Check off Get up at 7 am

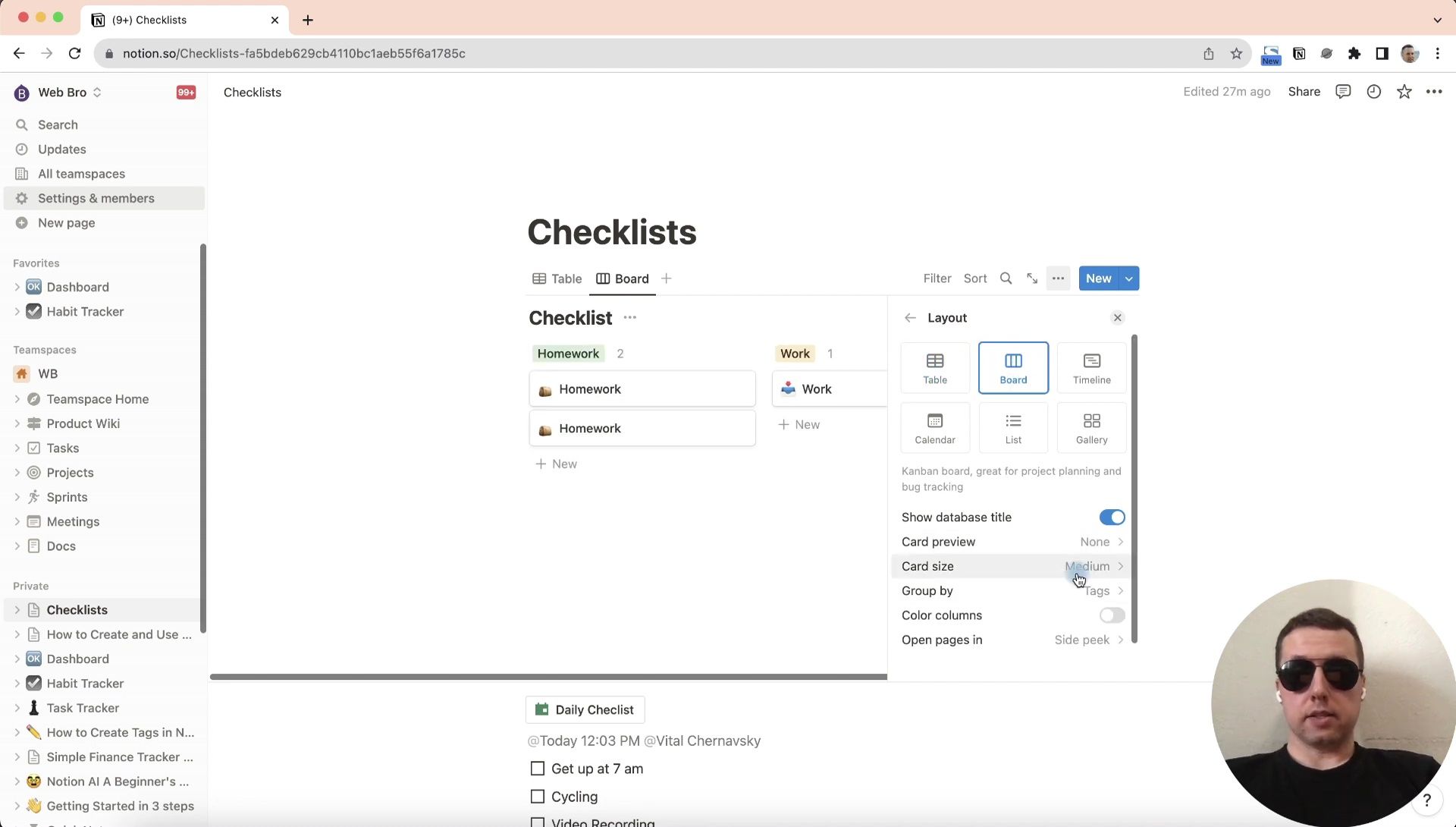coord(538,769)
